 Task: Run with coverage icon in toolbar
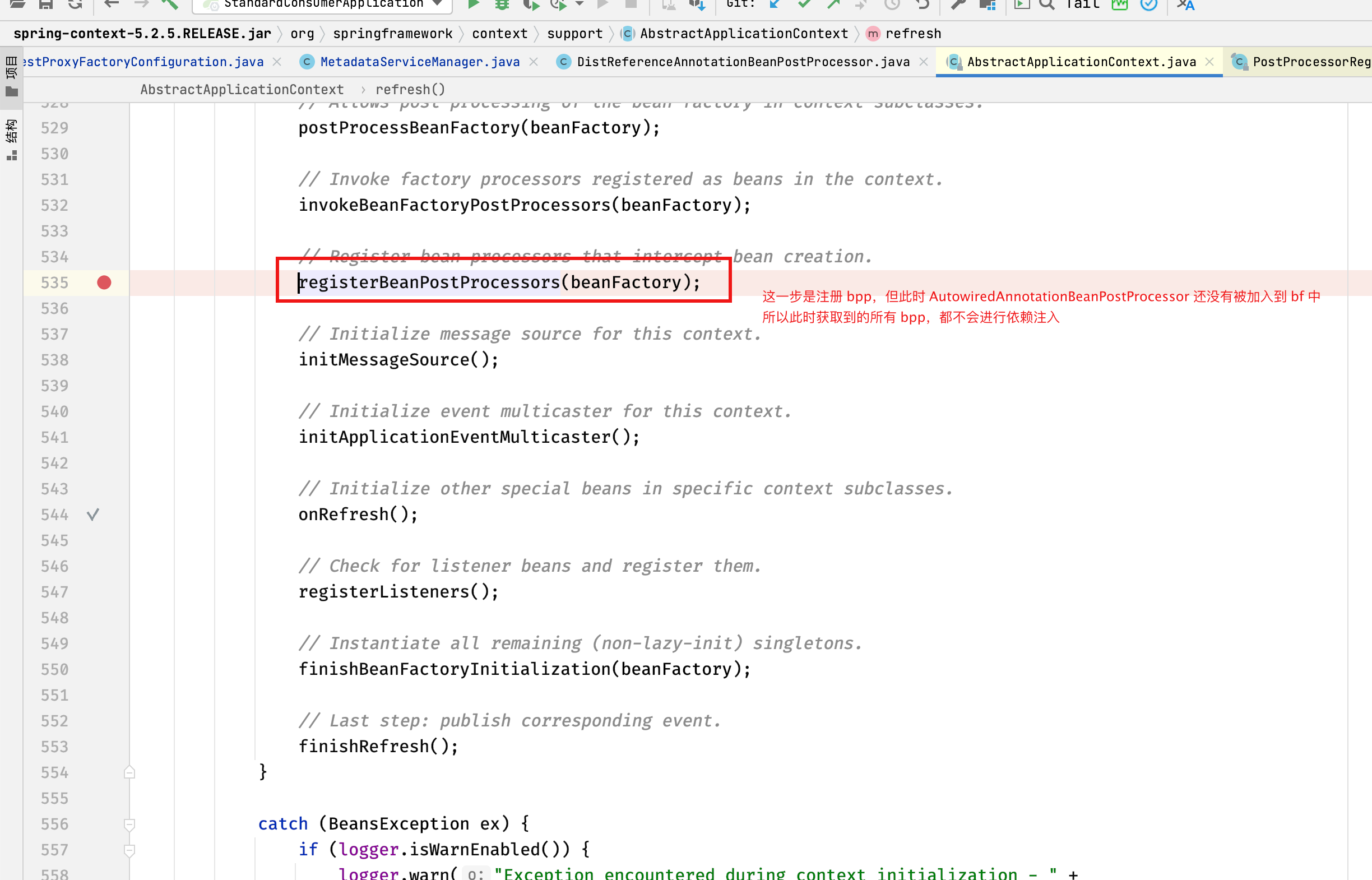pyautogui.click(x=531, y=4)
